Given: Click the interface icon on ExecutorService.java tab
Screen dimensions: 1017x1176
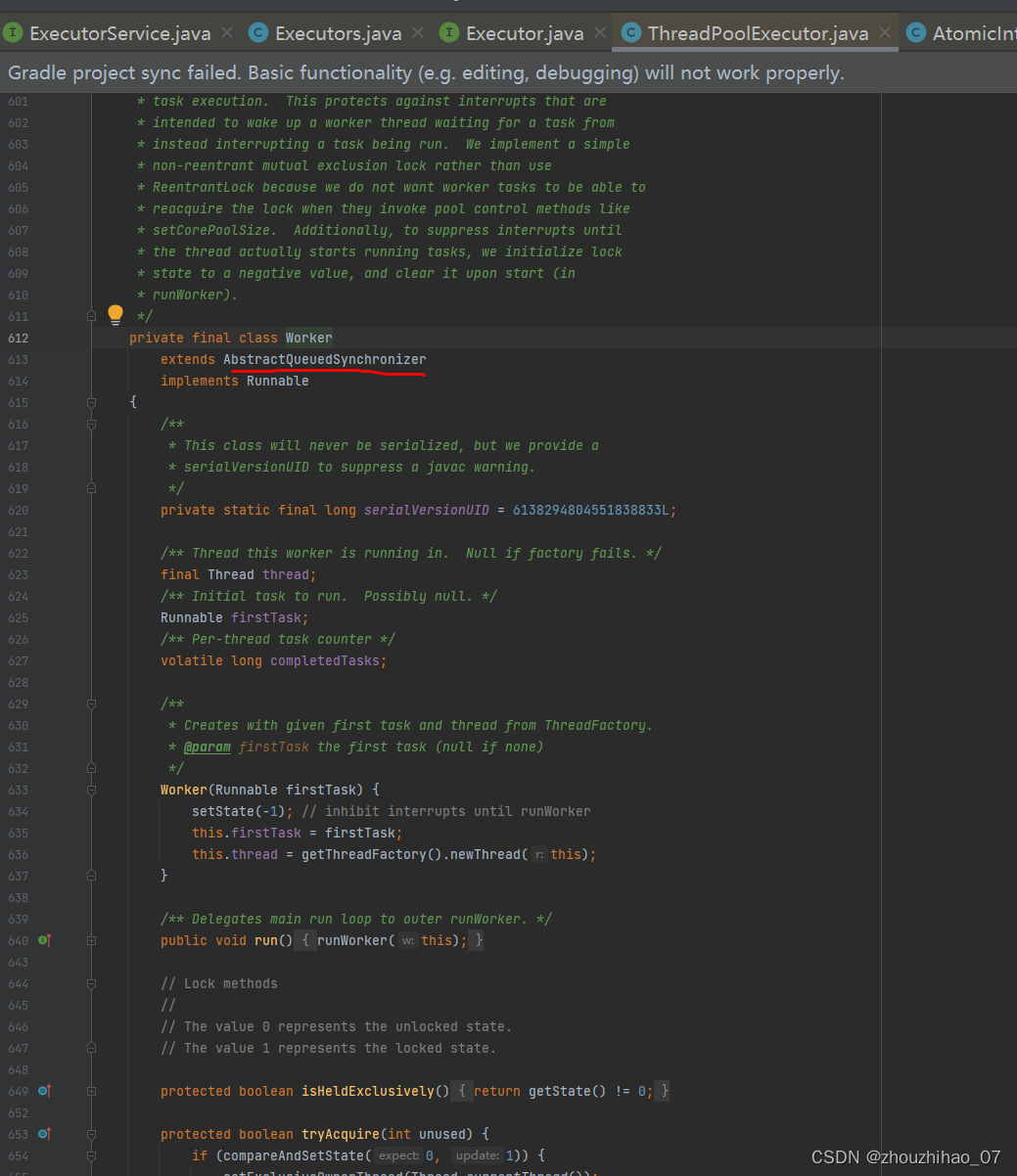Looking at the screenshot, I should 13,33.
